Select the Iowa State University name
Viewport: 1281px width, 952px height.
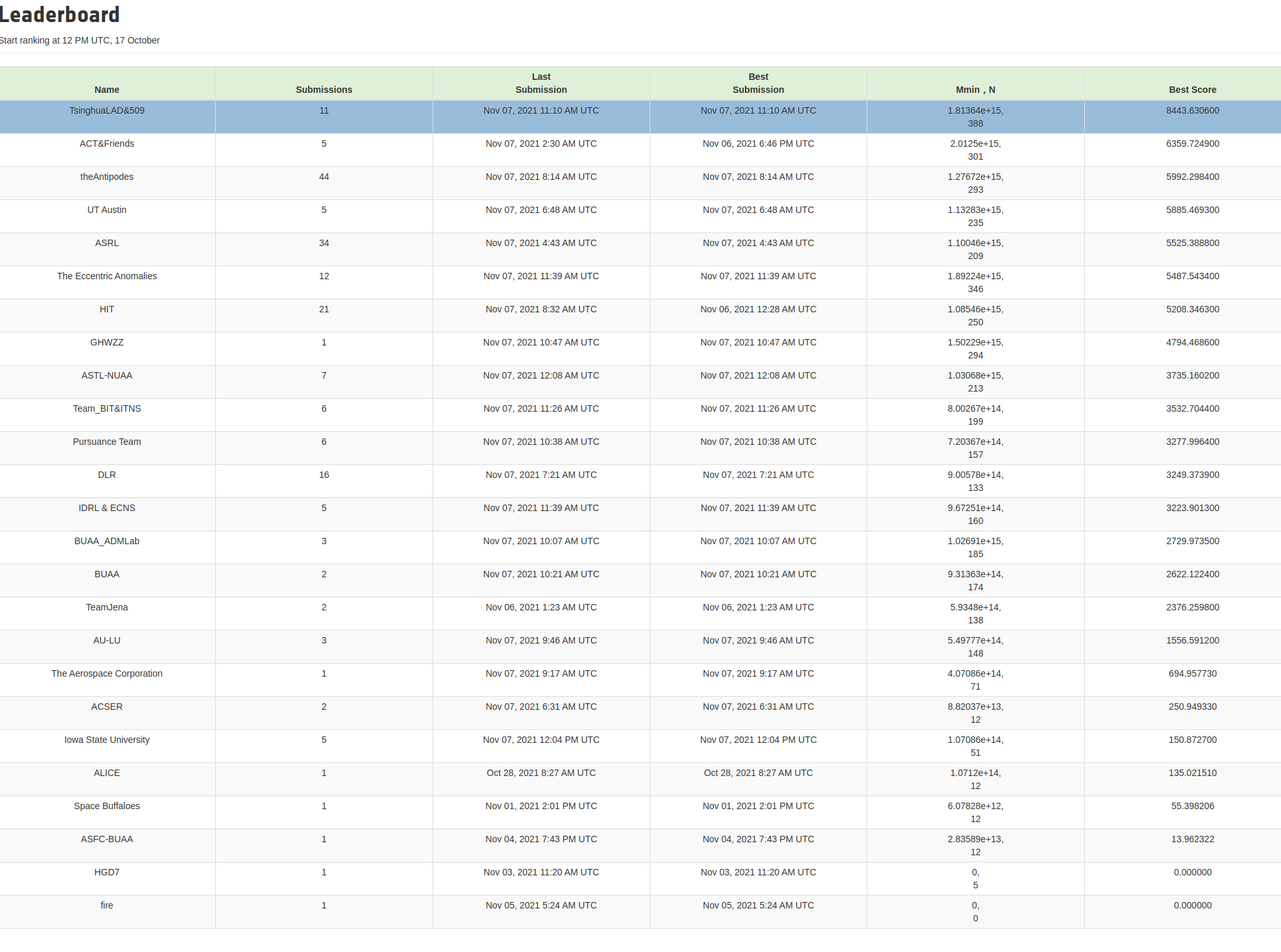click(107, 740)
